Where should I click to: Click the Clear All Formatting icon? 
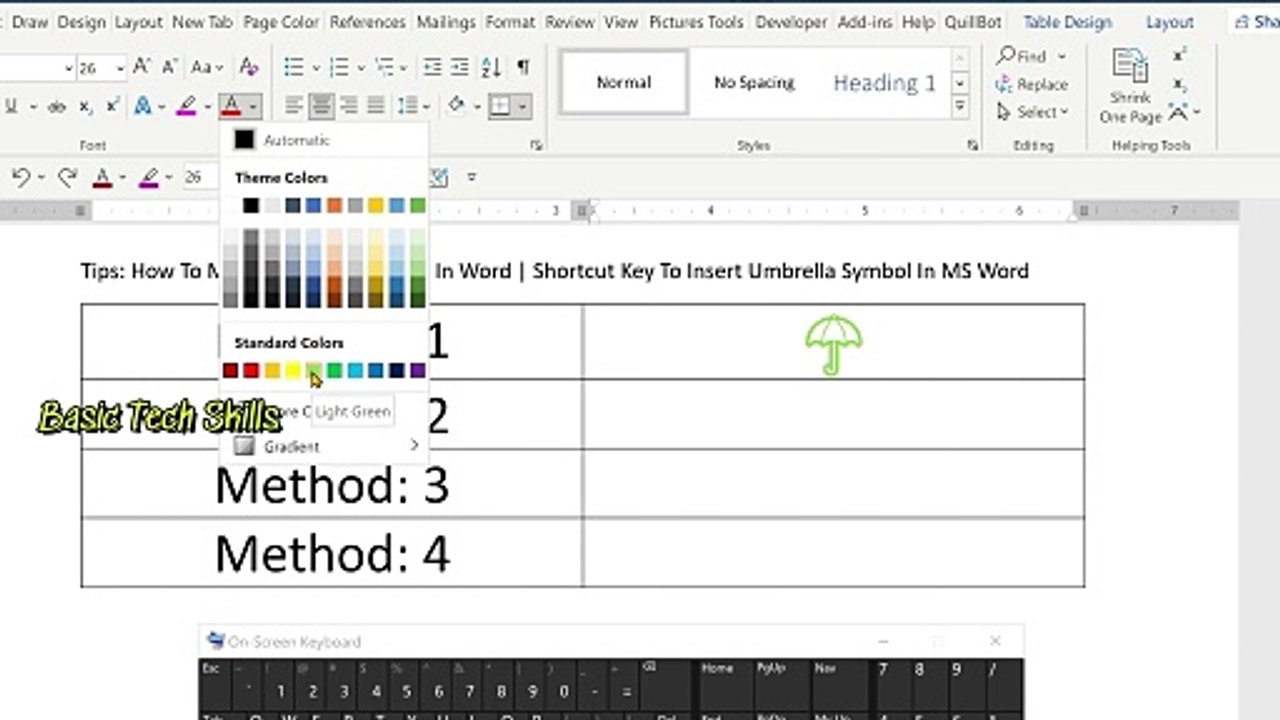coord(248,67)
